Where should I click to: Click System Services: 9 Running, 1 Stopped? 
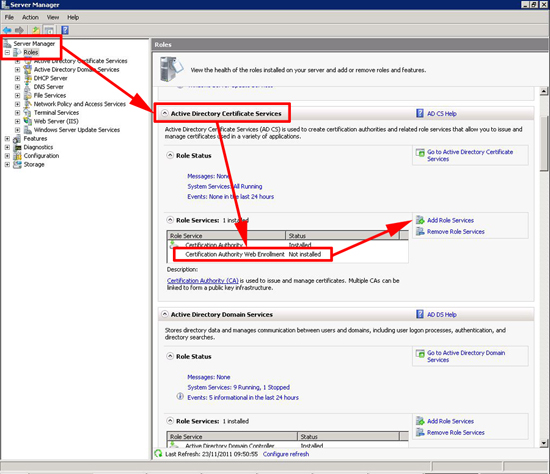pyautogui.click(x=239, y=387)
